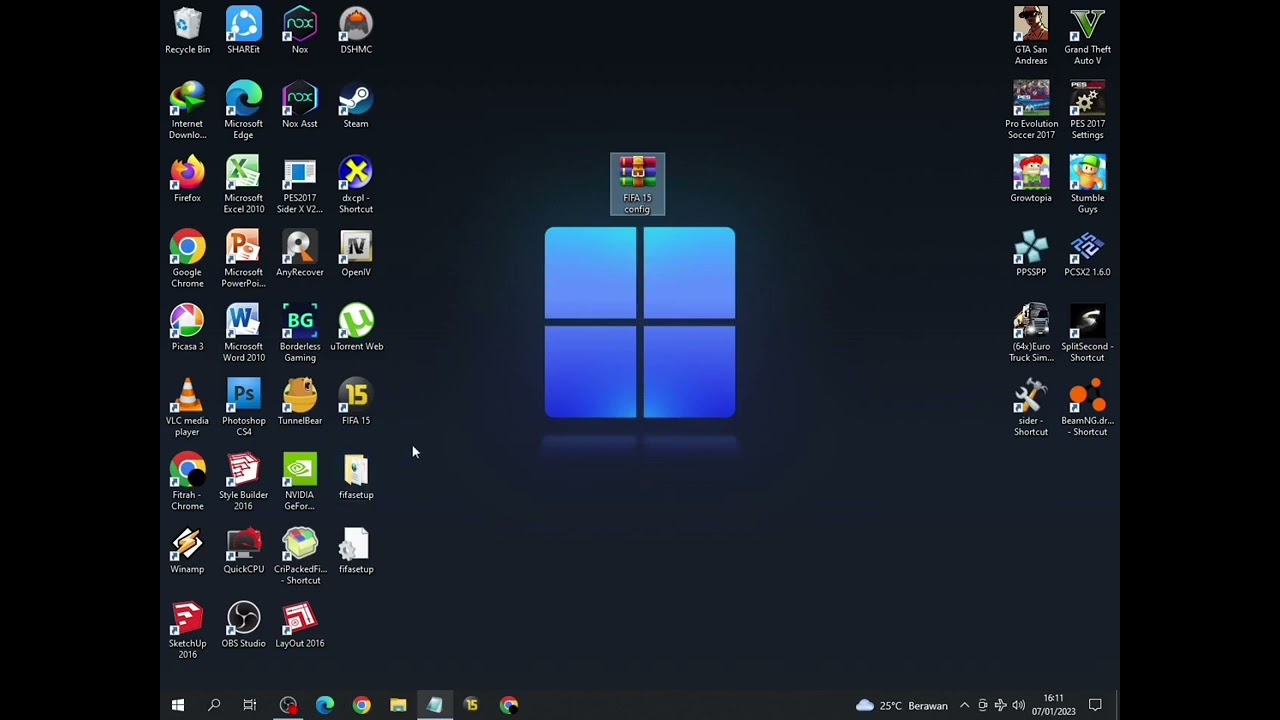Select the Fitrah - Chrome desktop shortcut
Screen dimensions: 1280x720
(187, 481)
